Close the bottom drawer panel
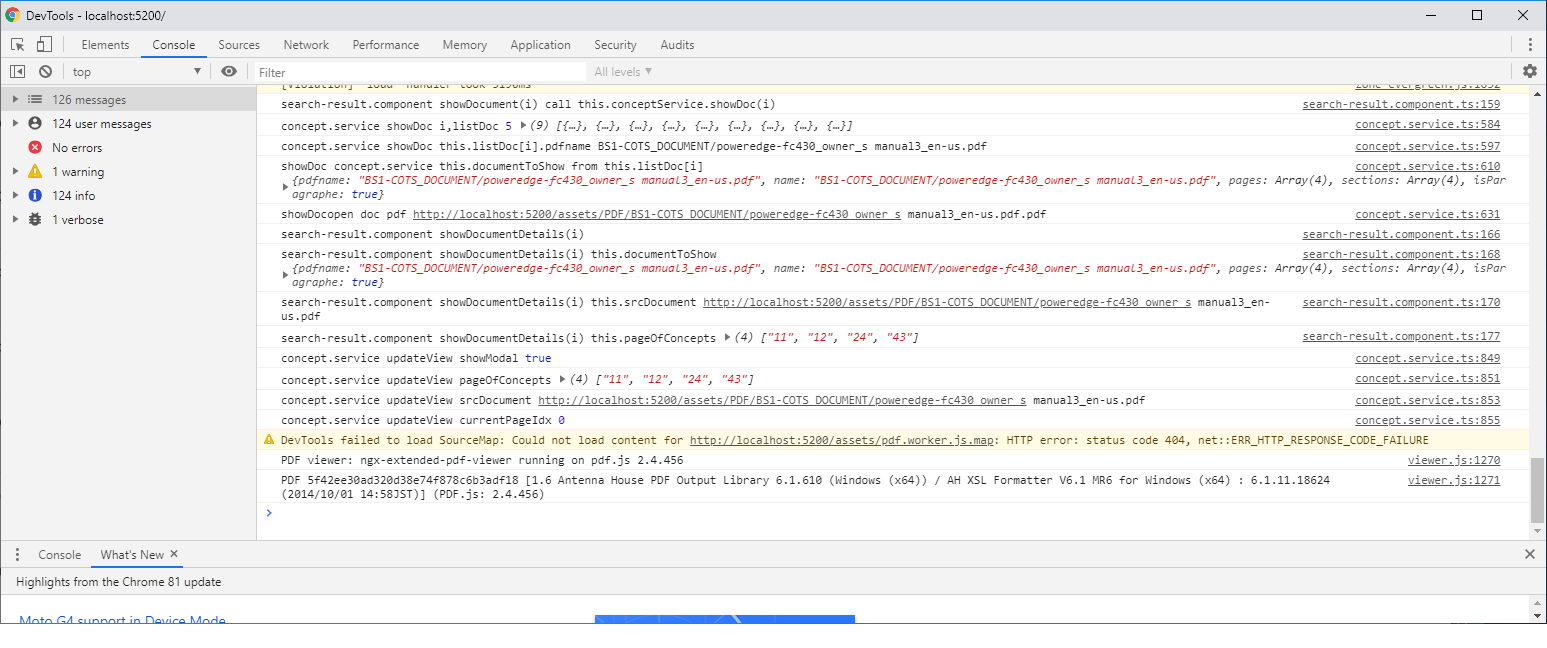 (1530, 554)
